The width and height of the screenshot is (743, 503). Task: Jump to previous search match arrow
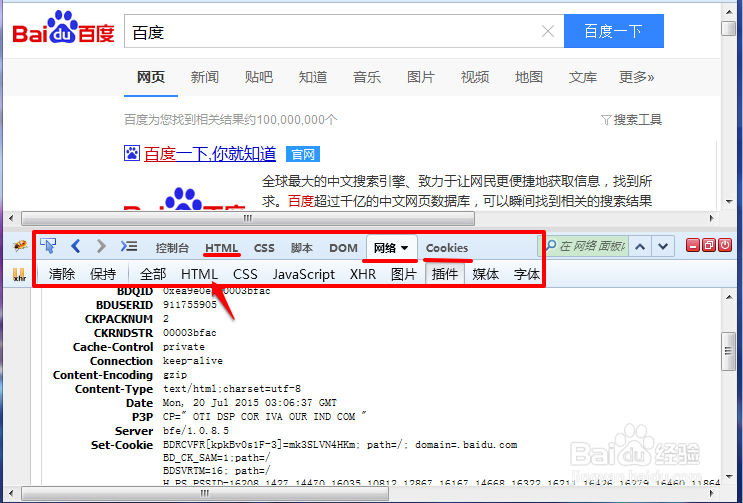pos(640,246)
